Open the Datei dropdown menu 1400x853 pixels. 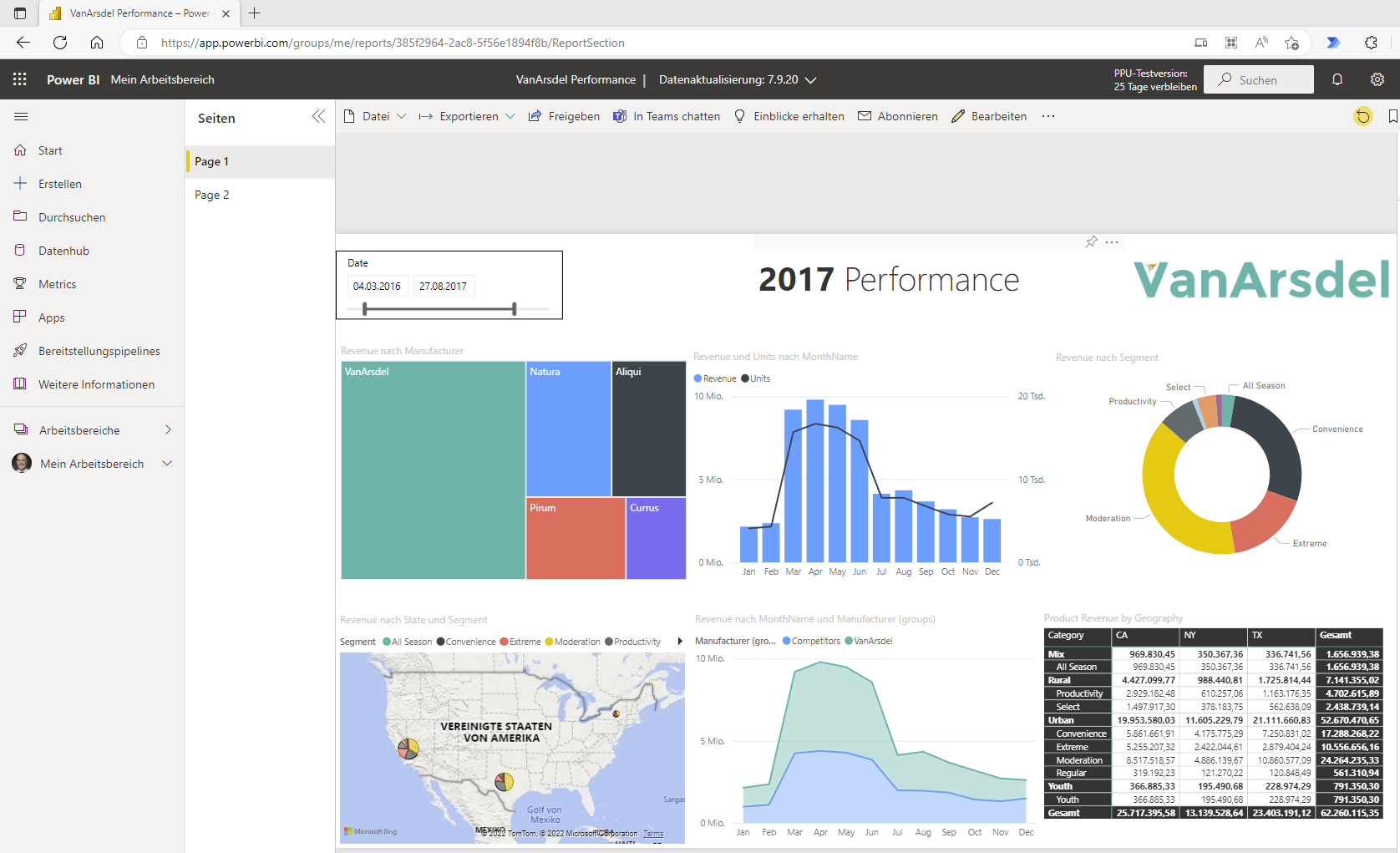pos(375,117)
